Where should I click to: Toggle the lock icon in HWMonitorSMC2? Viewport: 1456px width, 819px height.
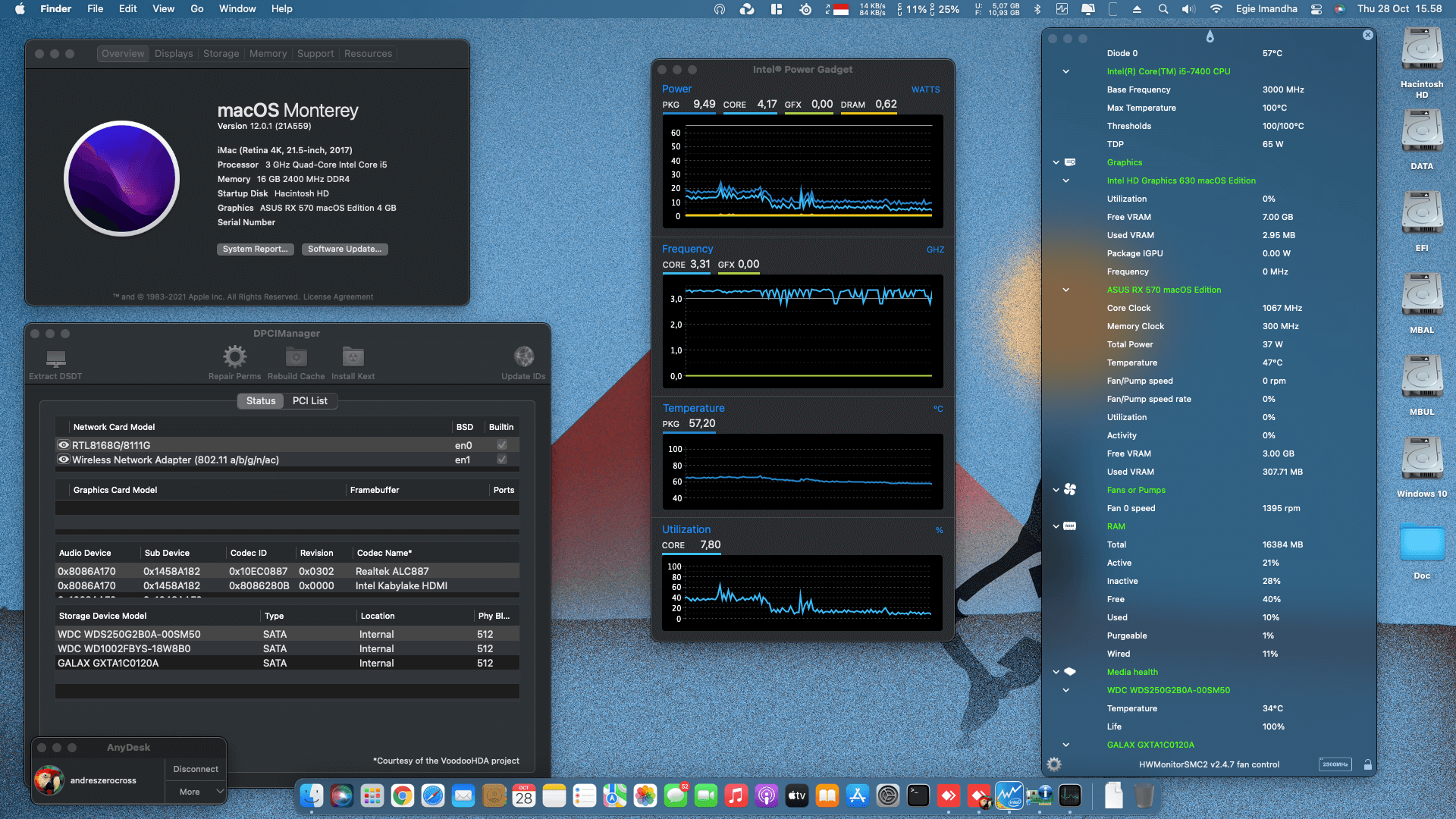(x=1368, y=764)
